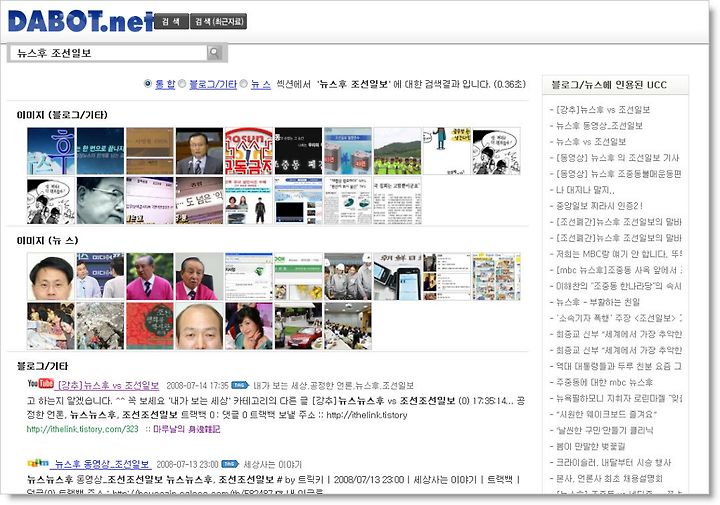Open sidebar item 뉴스후 - 부활하는 친일
Viewport: 720px width, 505px height.
pyautogui.click(x=598, y=302)
